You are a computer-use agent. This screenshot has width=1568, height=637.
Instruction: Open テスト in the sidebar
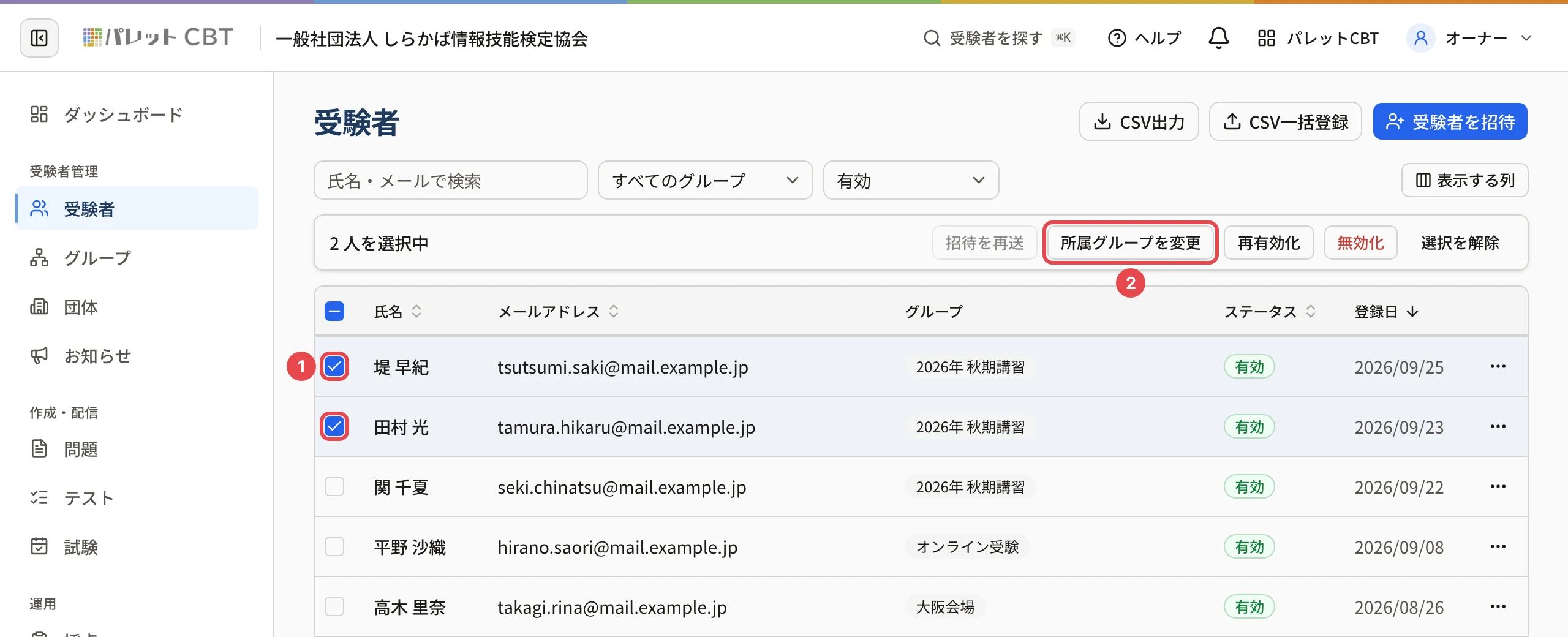click(137, 498)
